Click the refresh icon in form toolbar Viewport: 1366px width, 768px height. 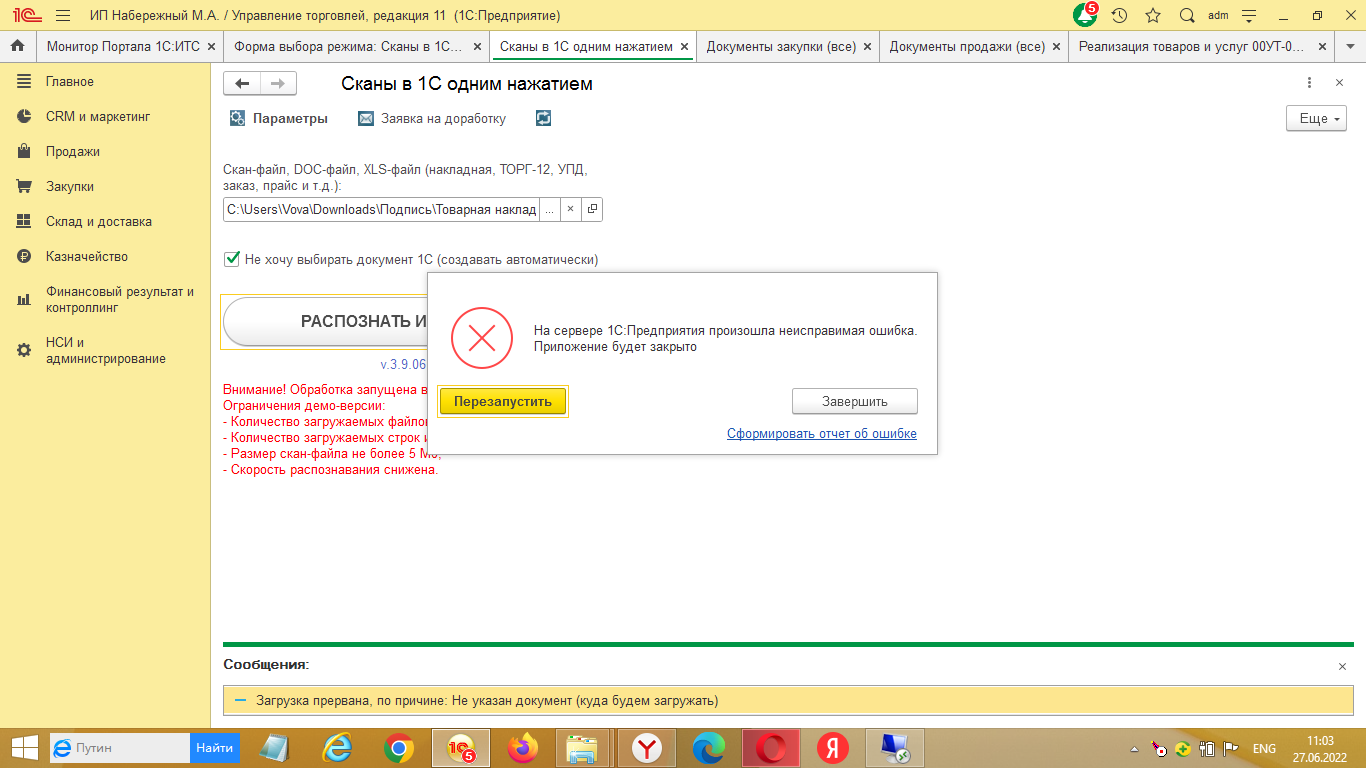click(x=543, y=118)
